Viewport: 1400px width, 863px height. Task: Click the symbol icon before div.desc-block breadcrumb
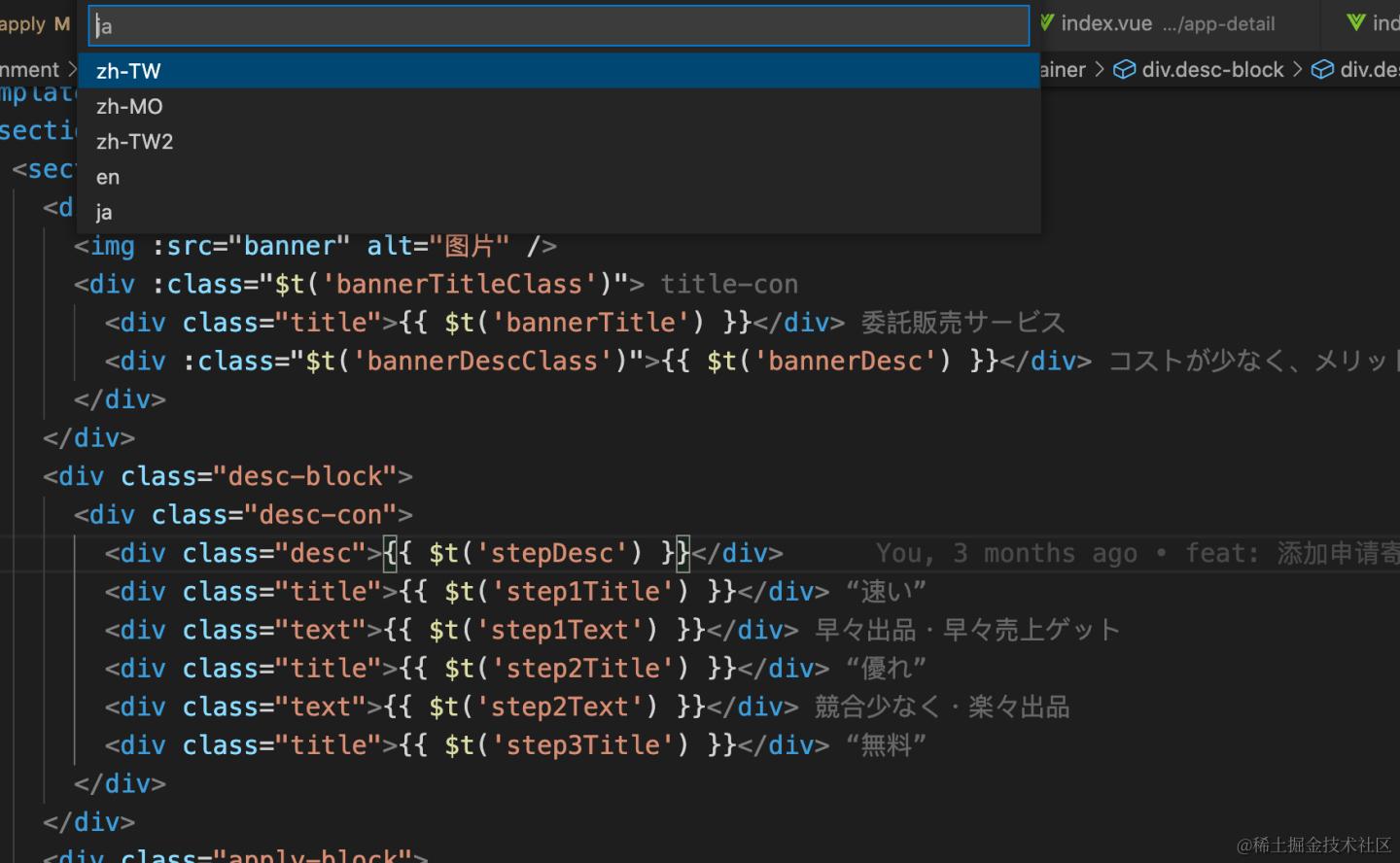pos(1124,69)
